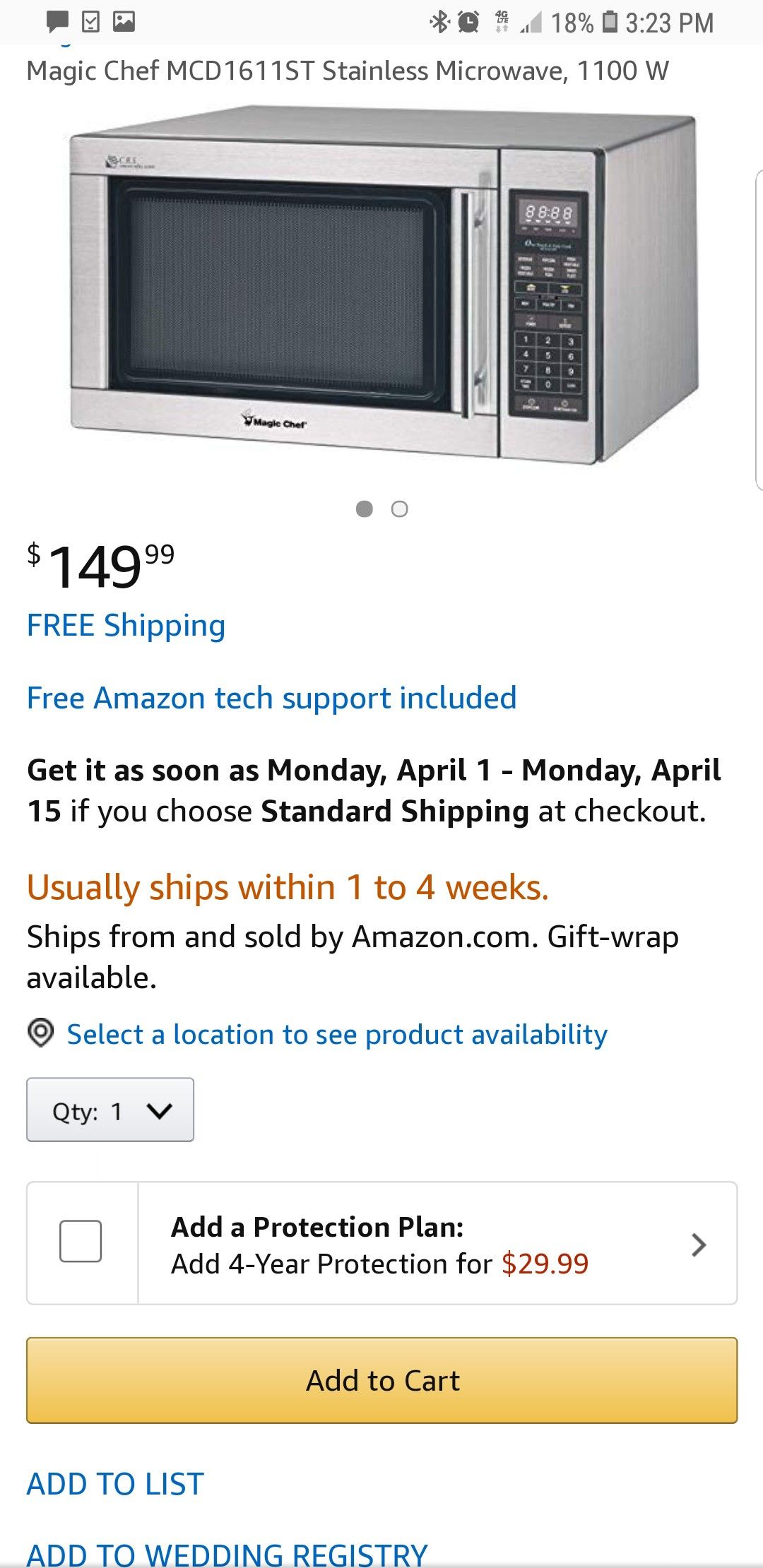Image resolution: width=763 pixels, height=1568 pixels.
Task: Tap ADD TO WEDDING REGISTRY
Action: point(227,1554)
